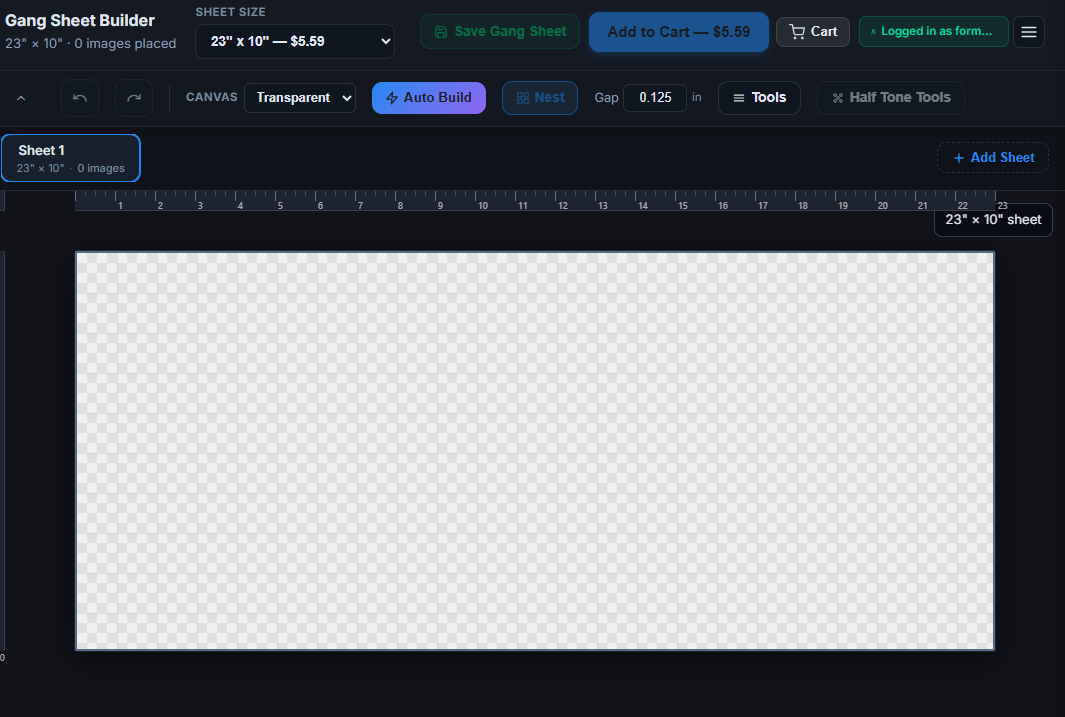Open the Canvas Transparent dropdown
Screen dimensions: 1065x717
[x=300, y=98]
